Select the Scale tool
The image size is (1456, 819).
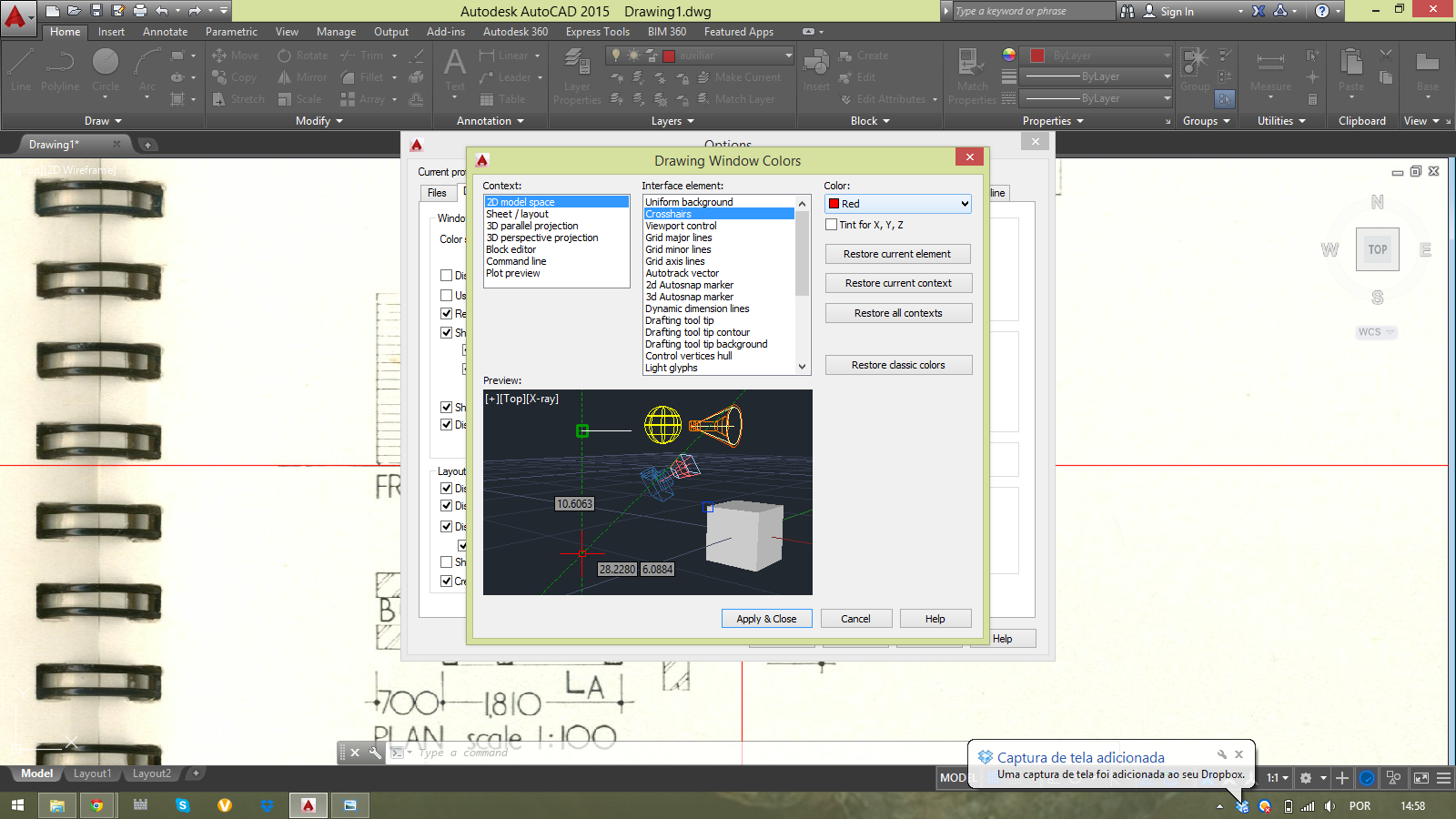pyautogui.click(x=300, y=99)
